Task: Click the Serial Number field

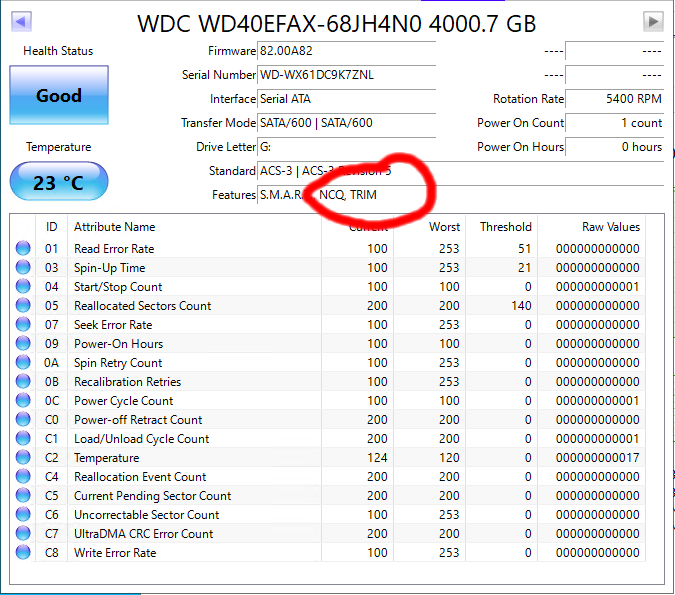Action: pyautogui.click(x=347, y=75)
